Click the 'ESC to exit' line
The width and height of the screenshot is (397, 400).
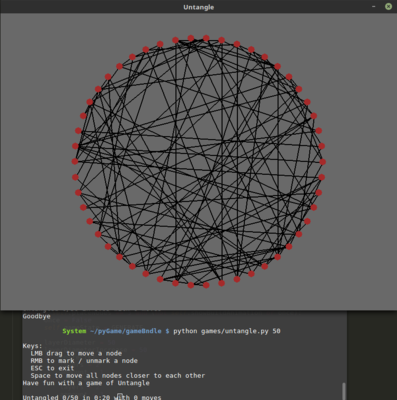pyautogui.click(x=52, y=368)
